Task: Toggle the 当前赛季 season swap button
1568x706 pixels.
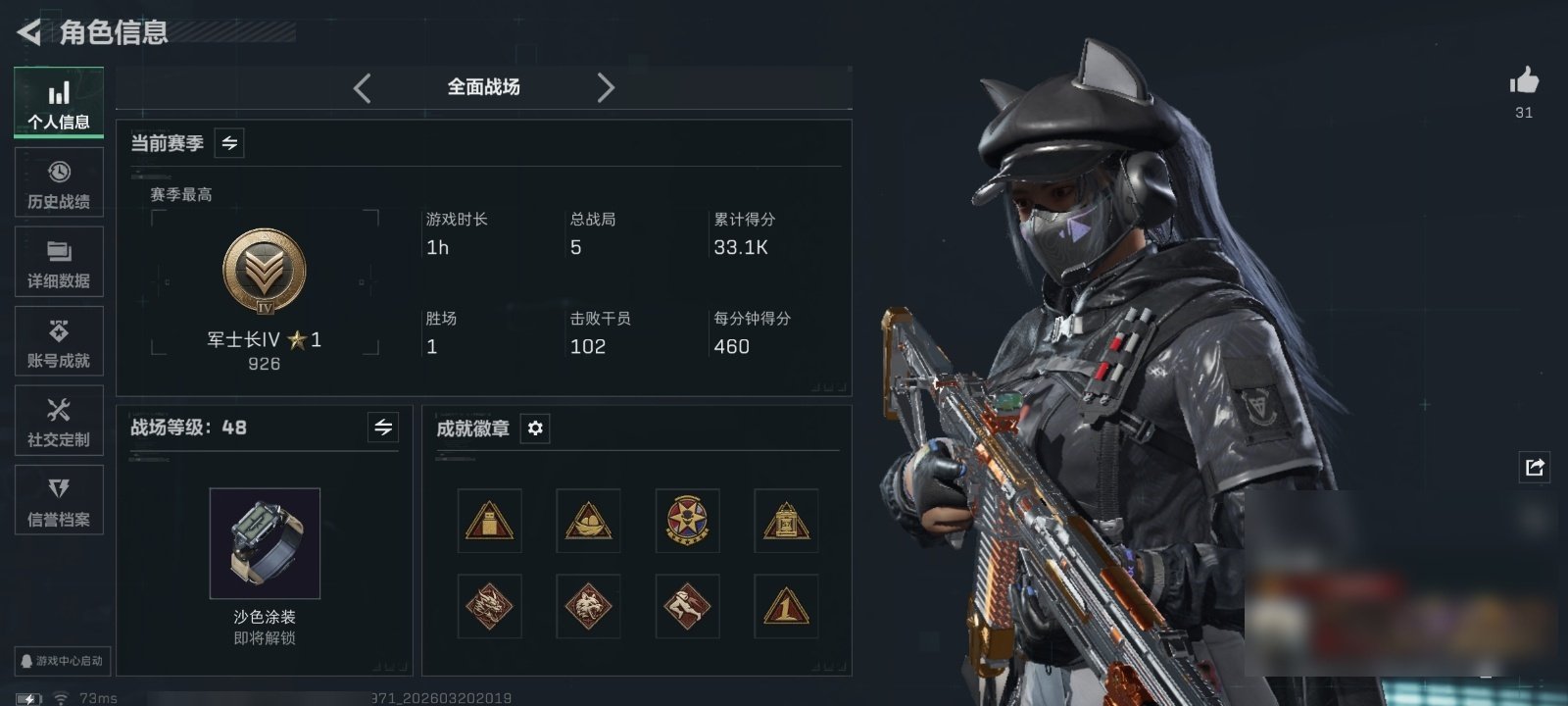Action: click(x=229, y=143)
